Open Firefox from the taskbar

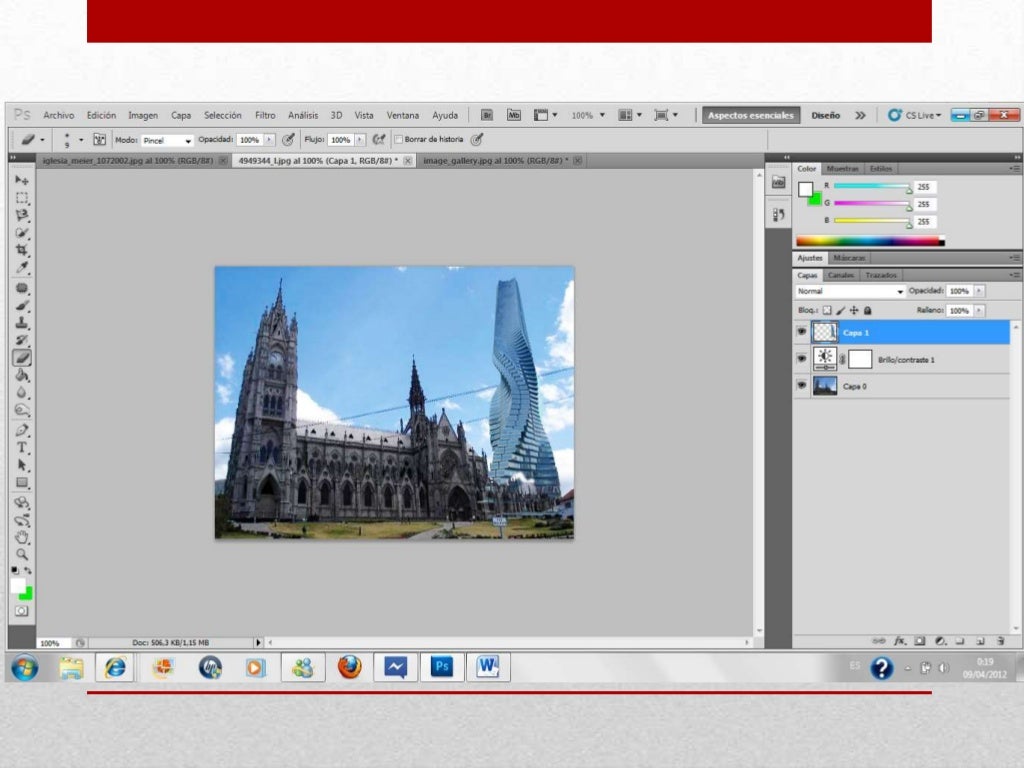[349, 667]
